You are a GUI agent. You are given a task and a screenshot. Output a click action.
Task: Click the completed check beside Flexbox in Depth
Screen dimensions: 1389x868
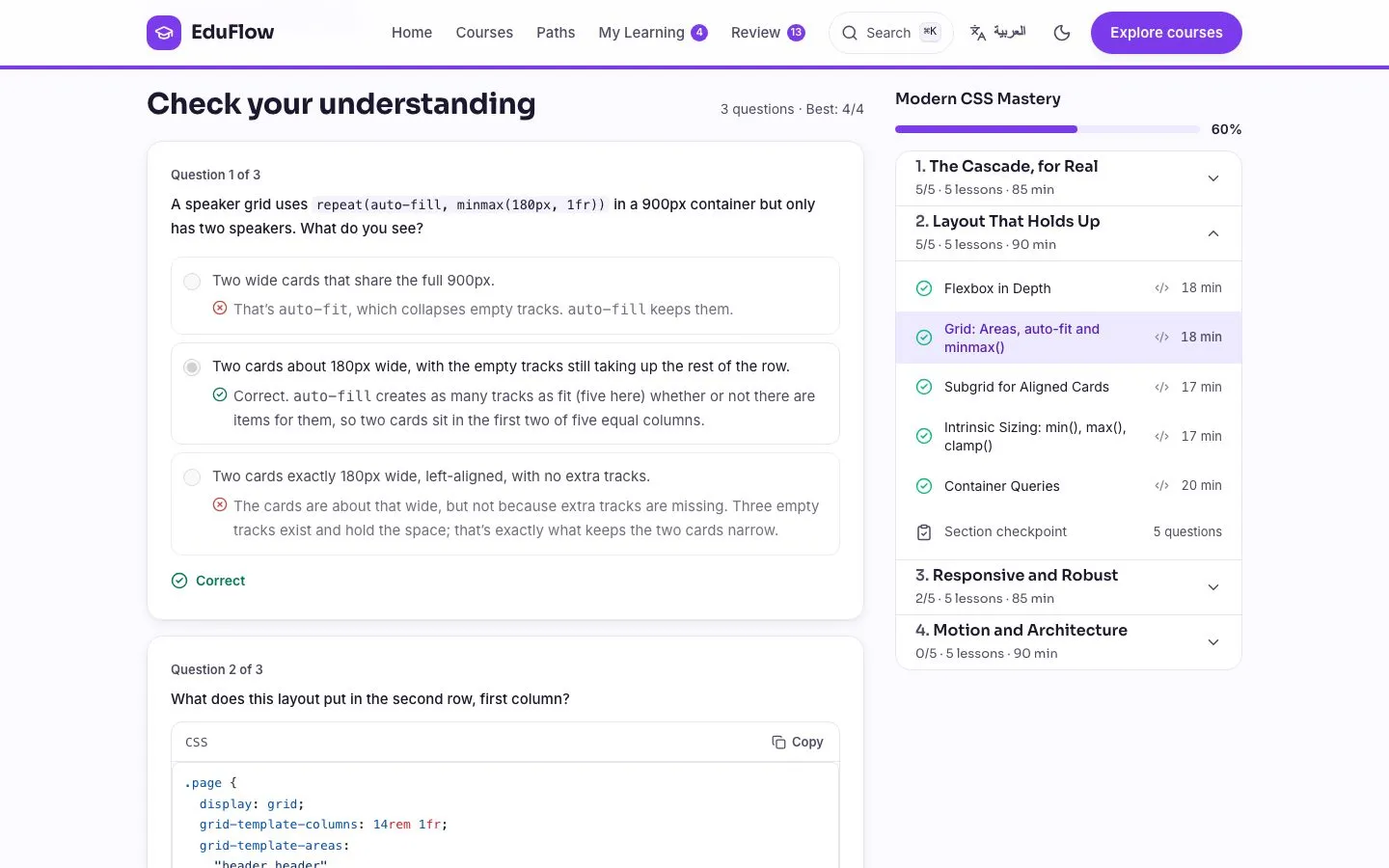tap(924, 288)
